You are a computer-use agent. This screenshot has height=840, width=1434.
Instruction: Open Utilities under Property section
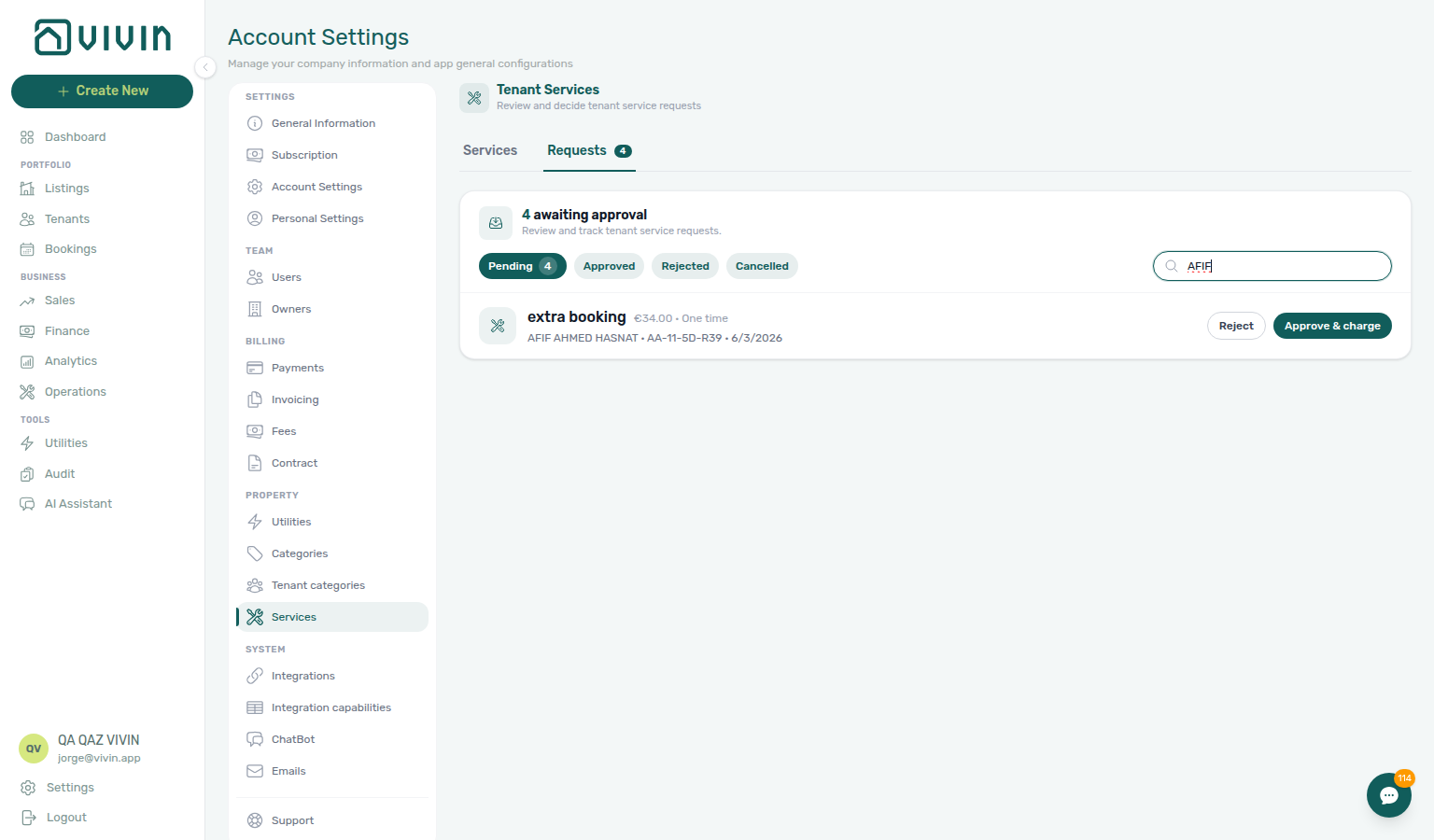(x=332, y=522)
